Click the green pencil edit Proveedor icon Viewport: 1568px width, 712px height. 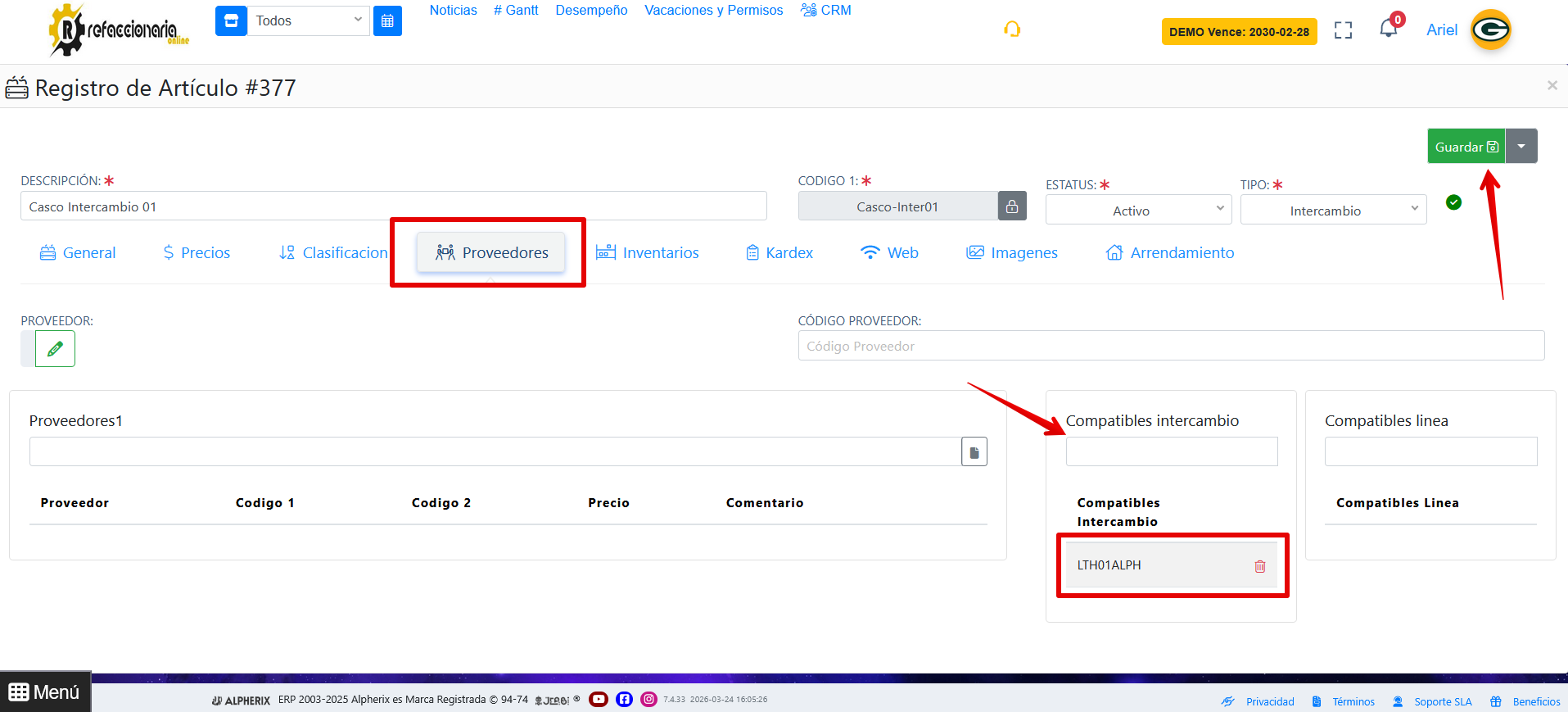(55, 349)
